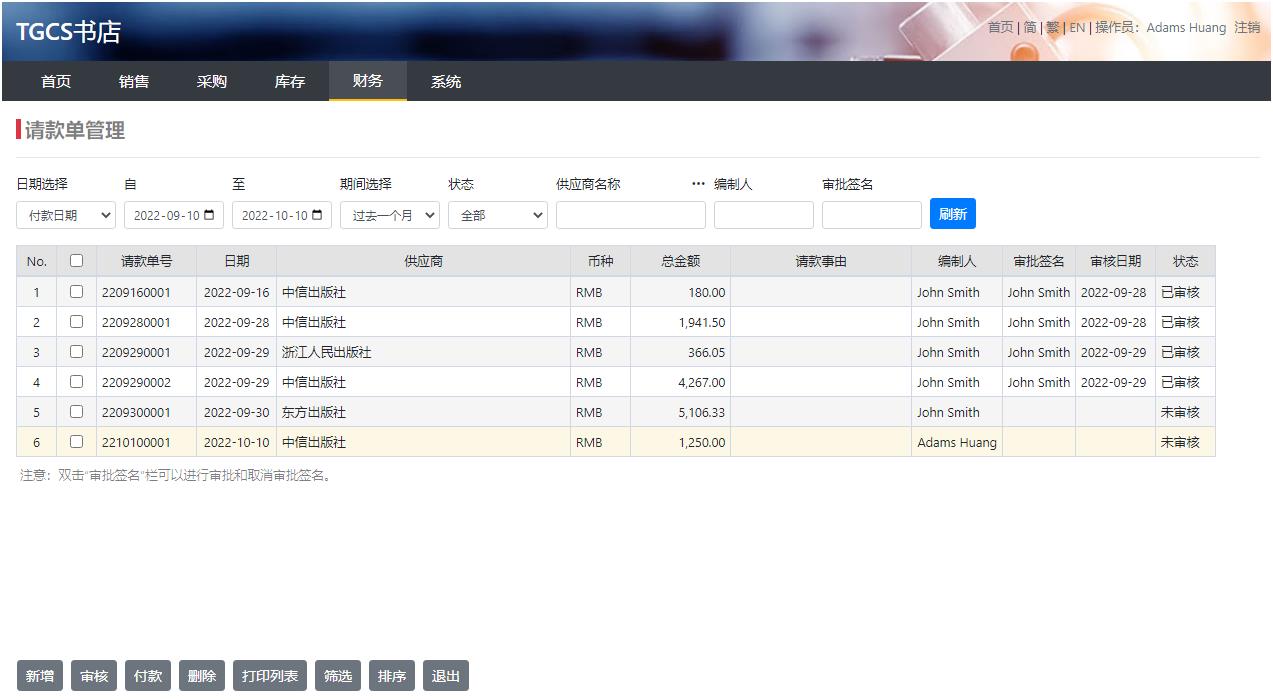1273x700 pixels.
Task: Click the 供应商名称 input field
Action: (631, 215)
